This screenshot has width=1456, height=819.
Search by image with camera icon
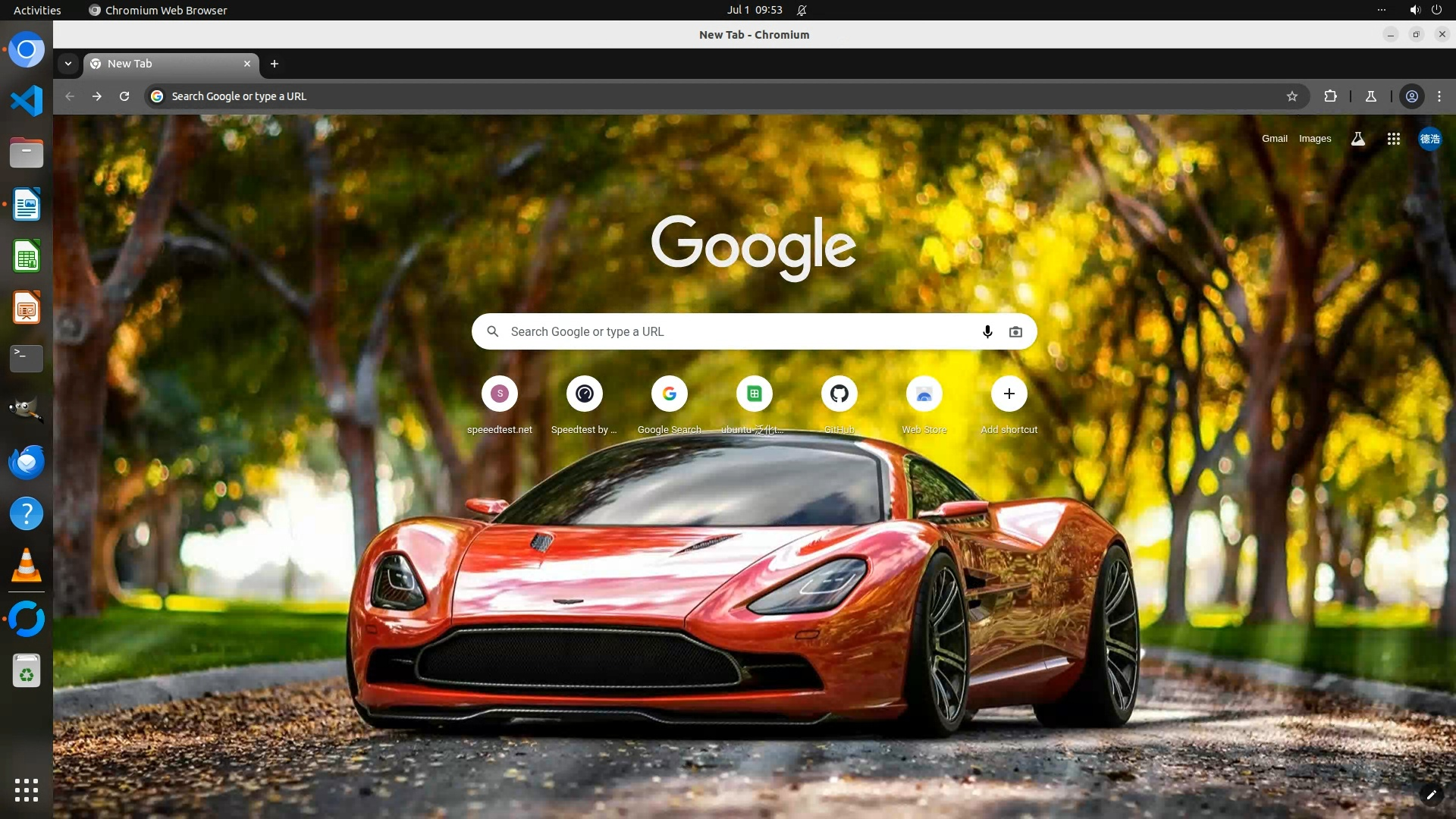1015,331
